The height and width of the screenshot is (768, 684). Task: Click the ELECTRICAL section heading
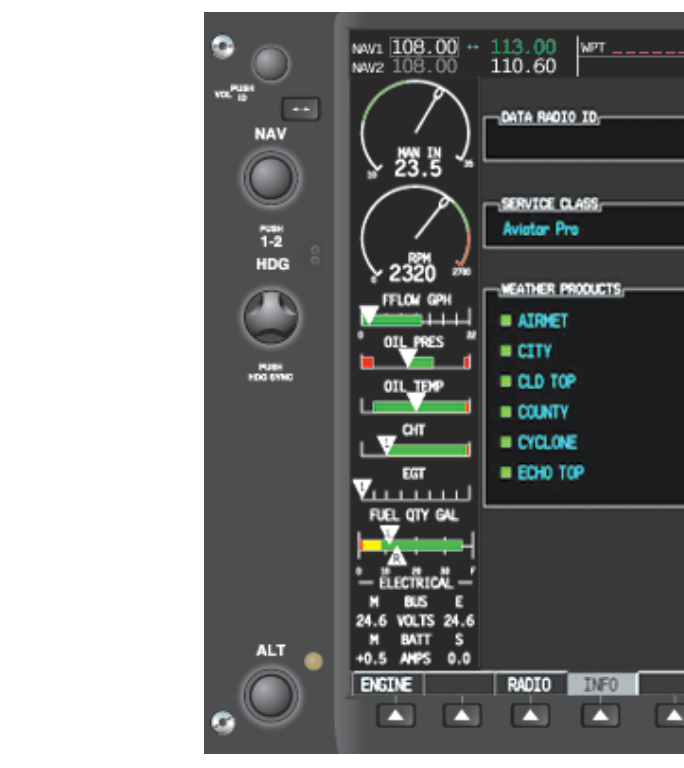click(x=415, y=583)
